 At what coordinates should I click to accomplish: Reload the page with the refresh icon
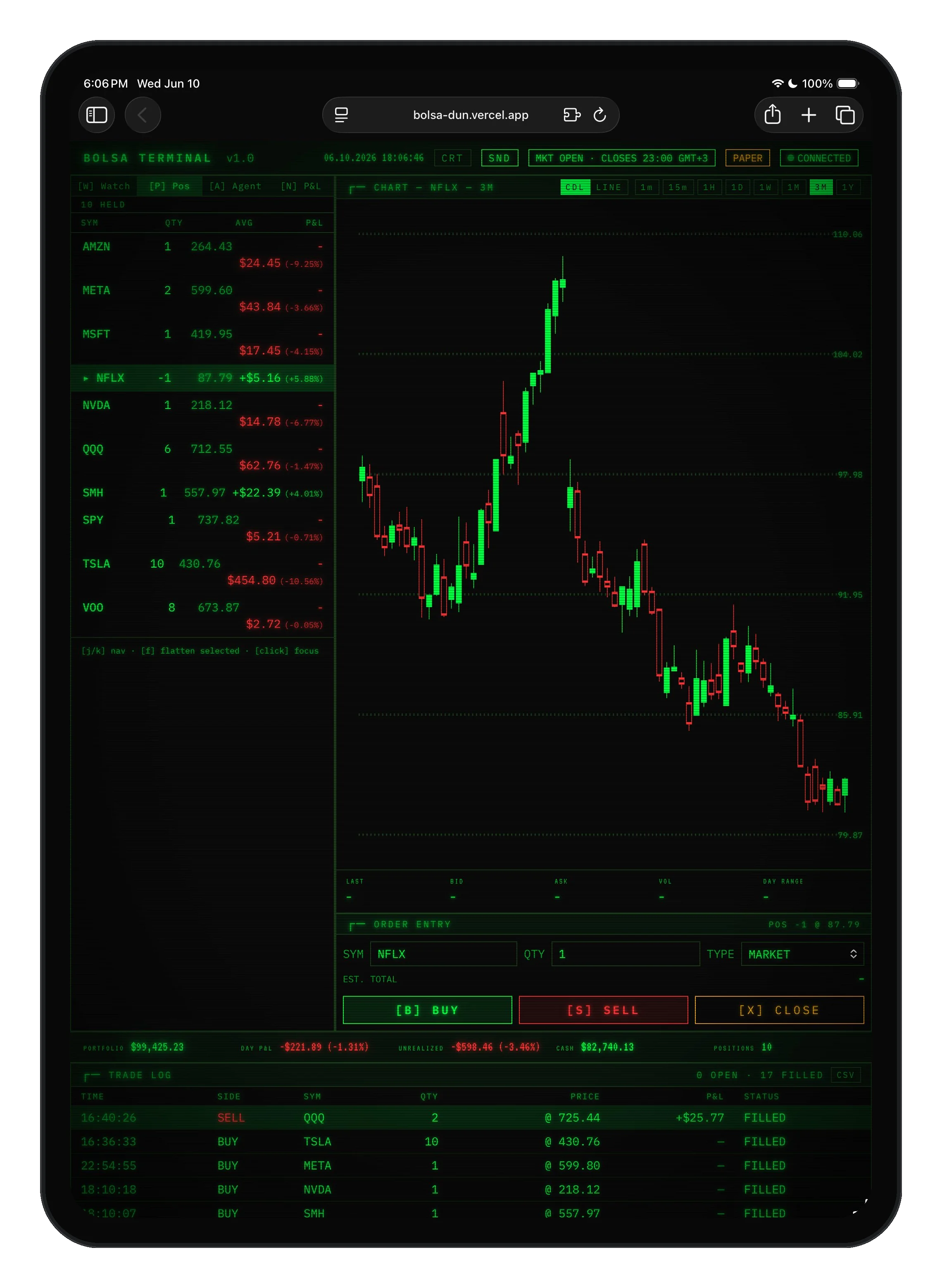tap(599, 114)
